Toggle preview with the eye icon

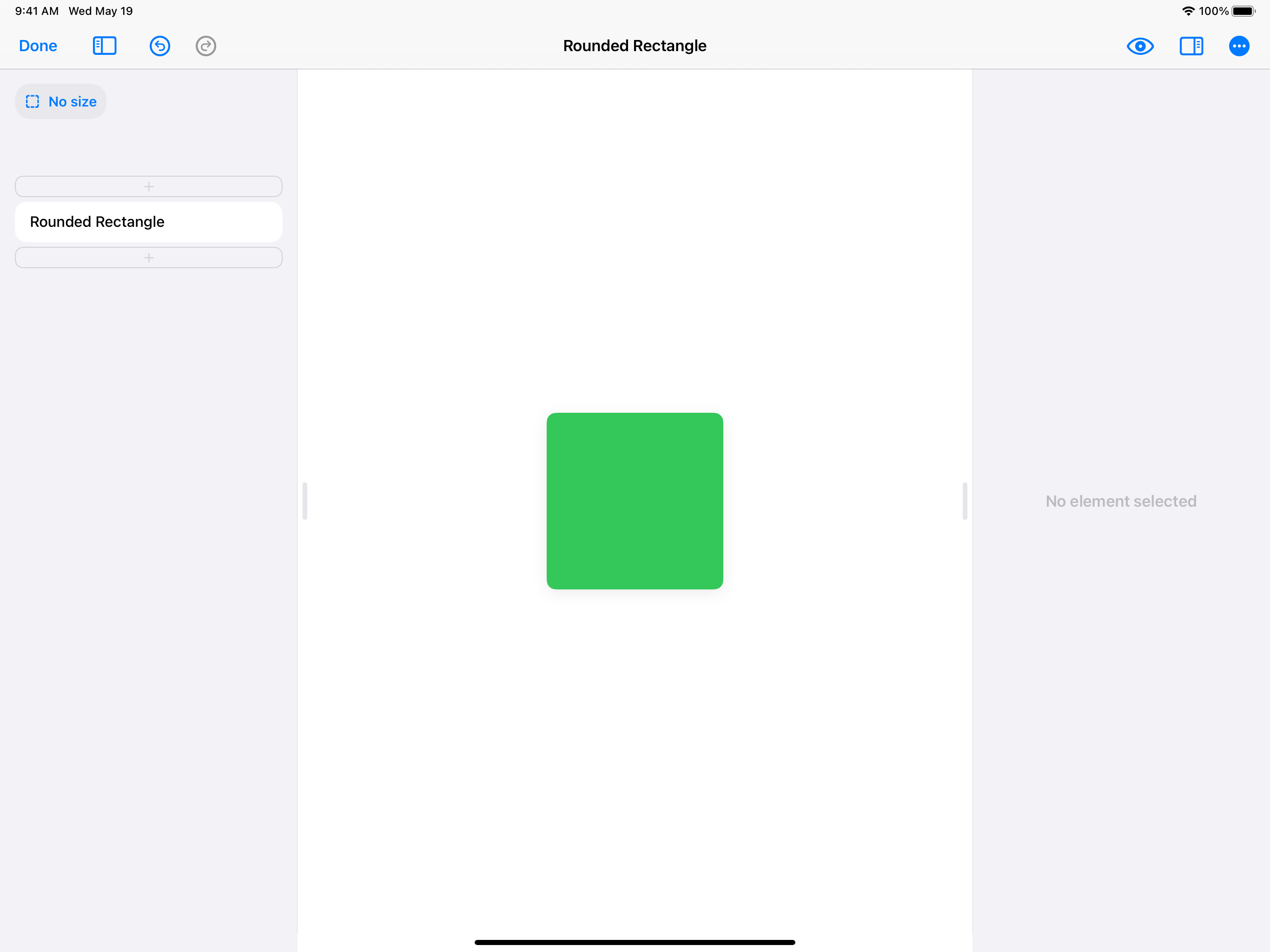[x=1140, y=46]
